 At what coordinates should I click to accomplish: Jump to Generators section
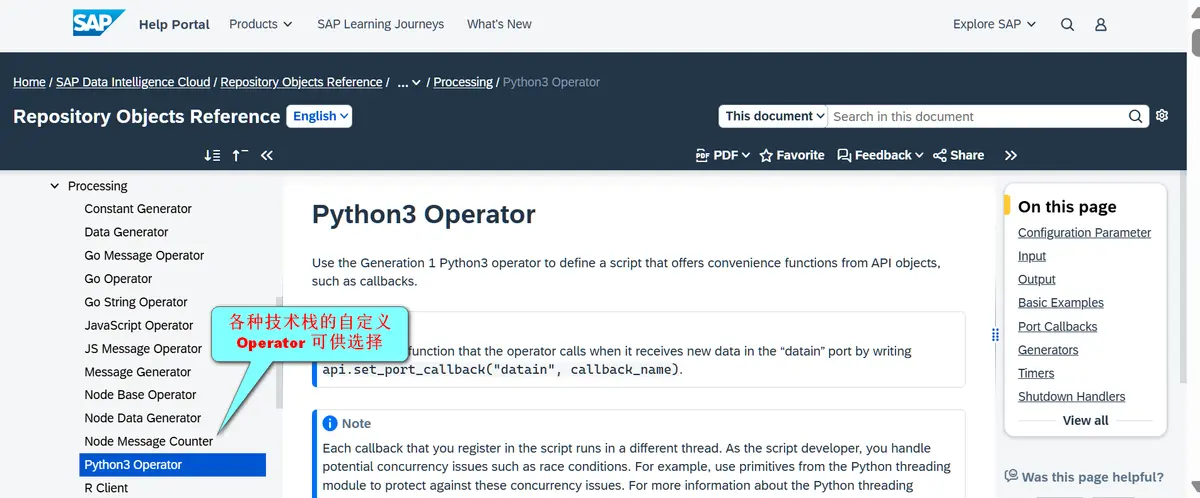(x=1048, y=350)
